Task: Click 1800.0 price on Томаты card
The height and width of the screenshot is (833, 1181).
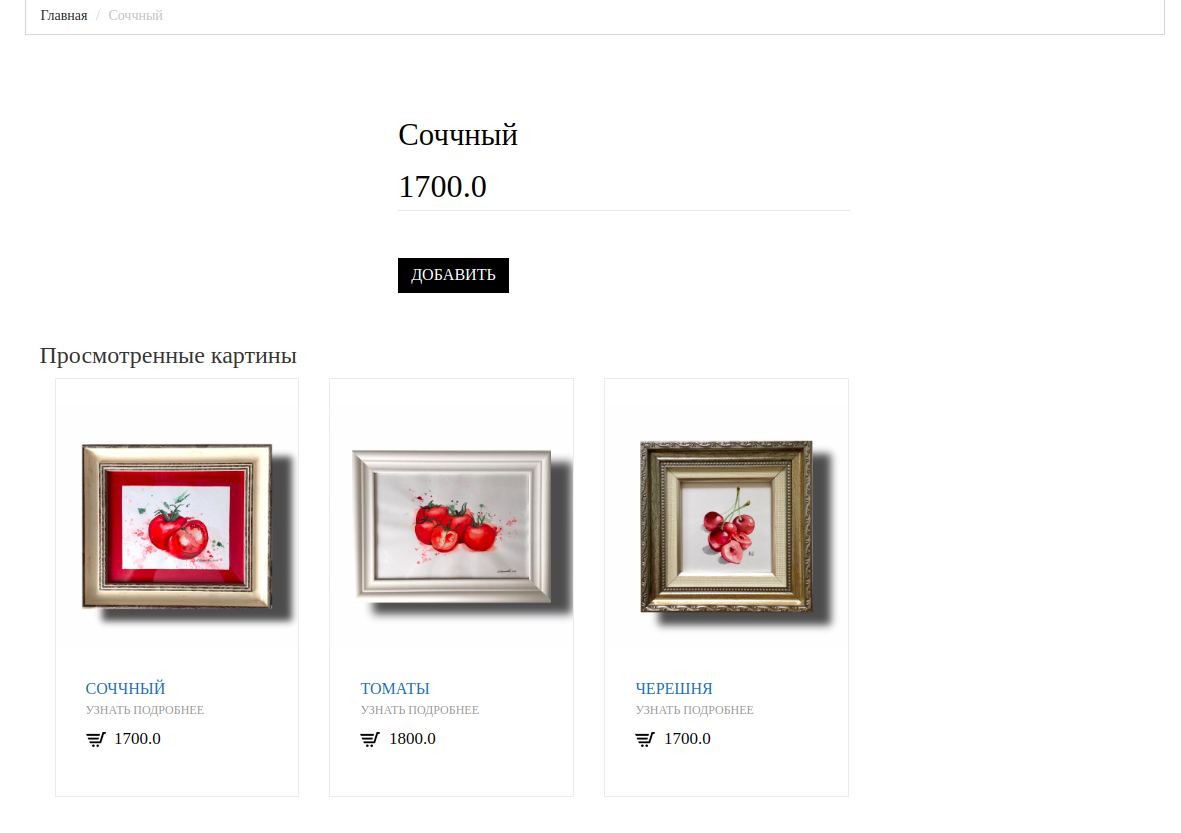Action: click(412, 739)
